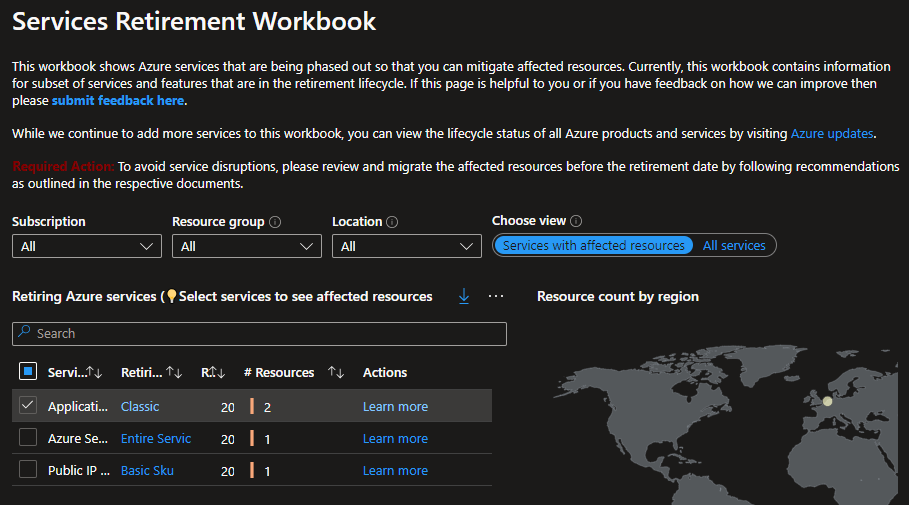Open the ellipsis more options menu
The image size is (909, 505).
pyautogui.click(x=496, y=296)
